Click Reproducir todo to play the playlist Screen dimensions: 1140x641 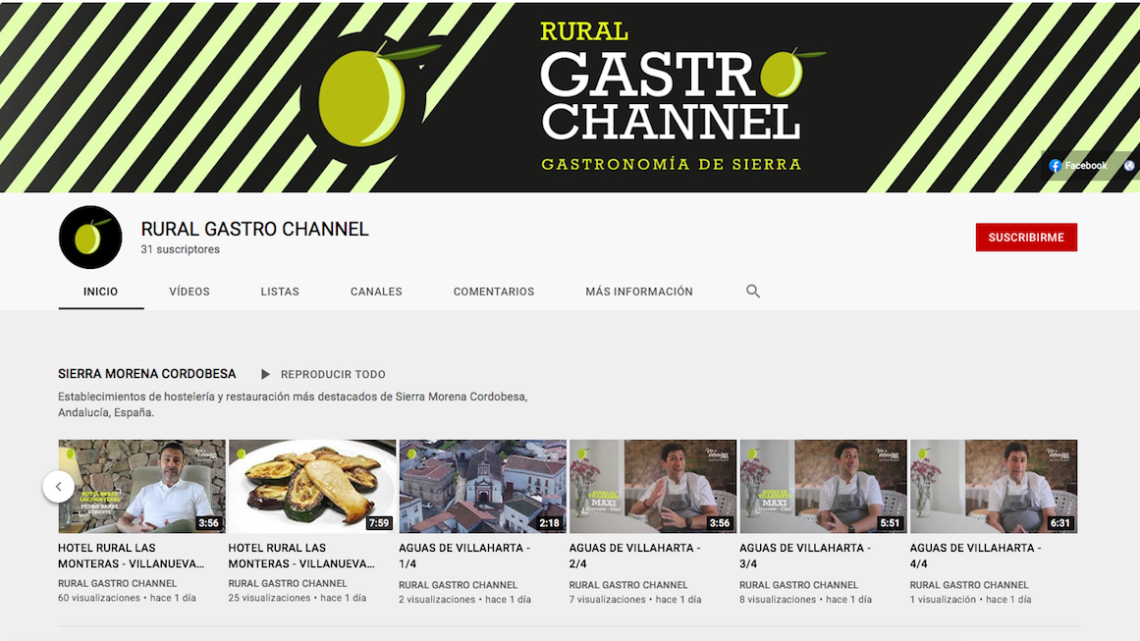coord(333,374)
